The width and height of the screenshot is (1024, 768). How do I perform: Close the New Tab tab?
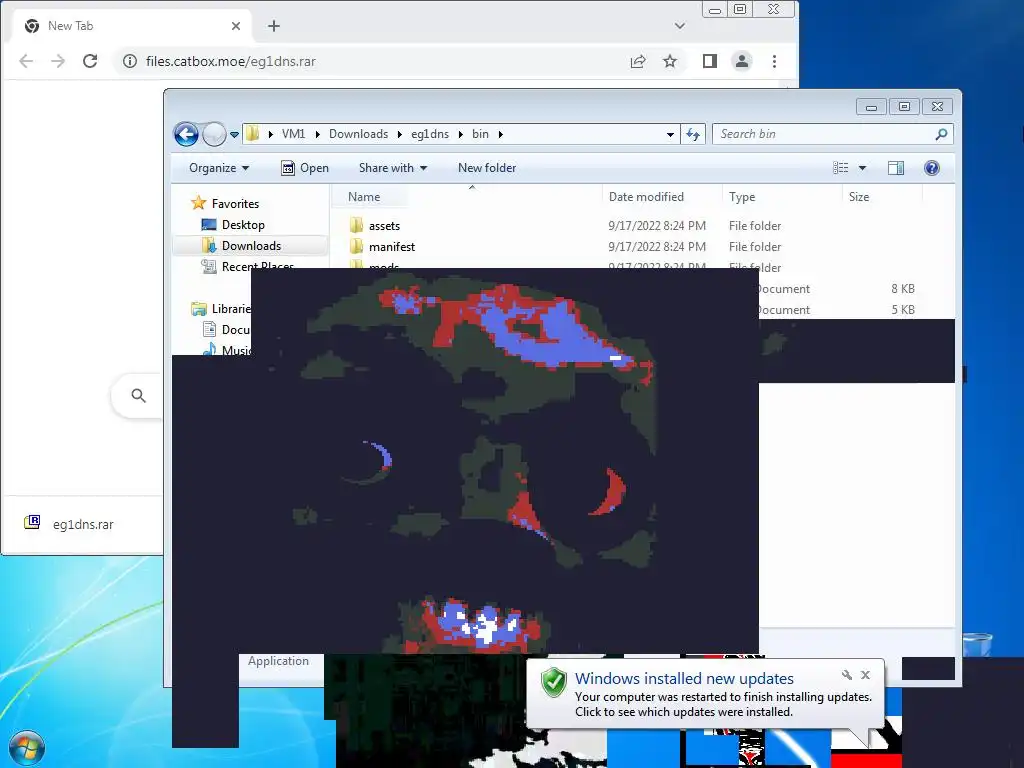point(236,26)
